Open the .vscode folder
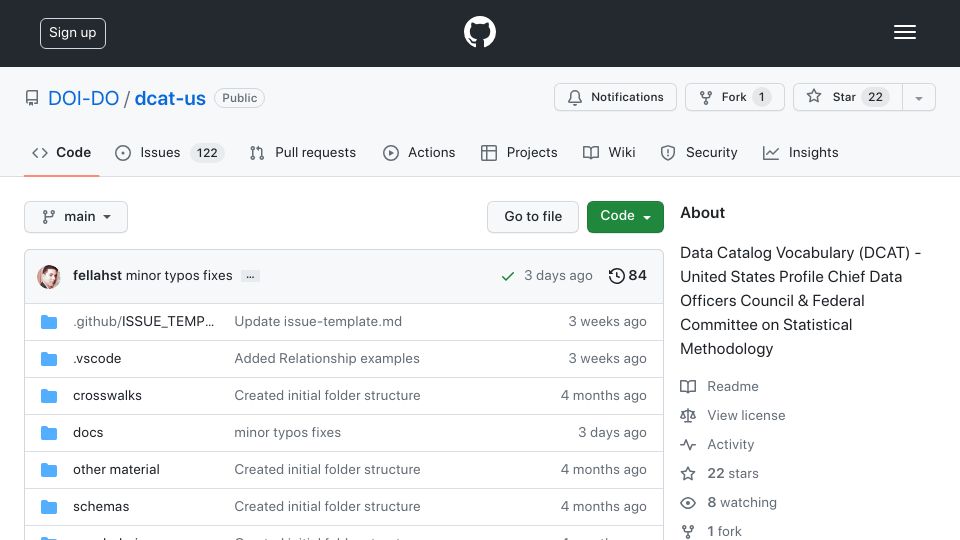960x540 pixels. (97, 359)
